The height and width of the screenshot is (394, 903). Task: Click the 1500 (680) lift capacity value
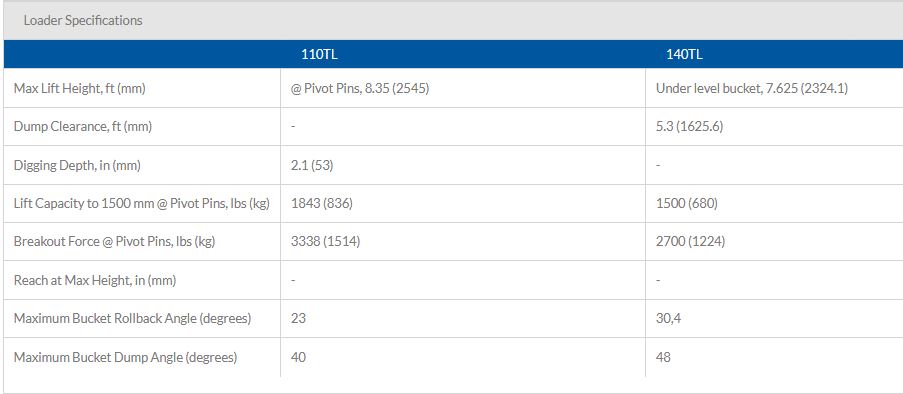point(686,204)
